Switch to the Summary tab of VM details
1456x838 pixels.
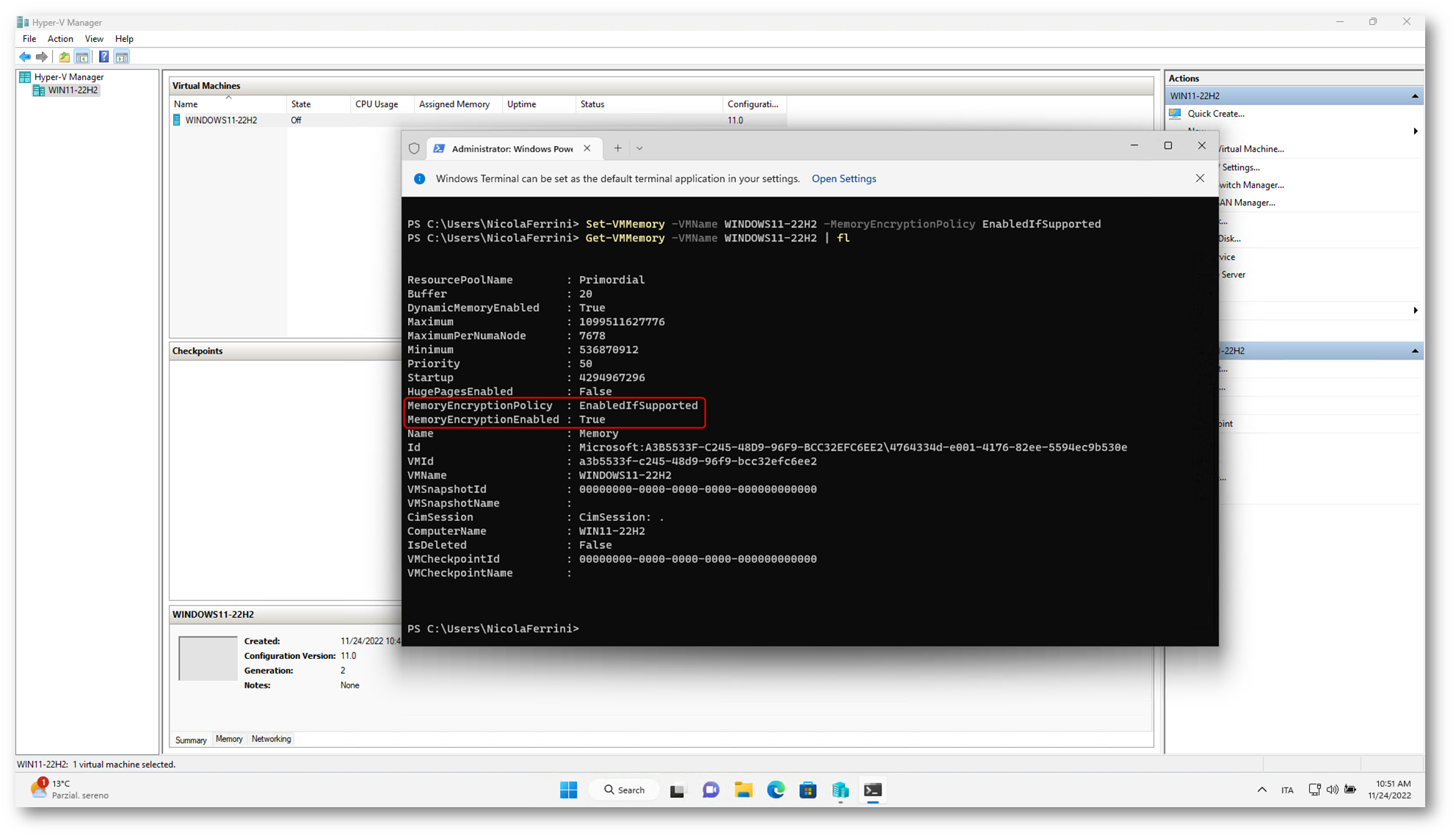click(191, 740)
